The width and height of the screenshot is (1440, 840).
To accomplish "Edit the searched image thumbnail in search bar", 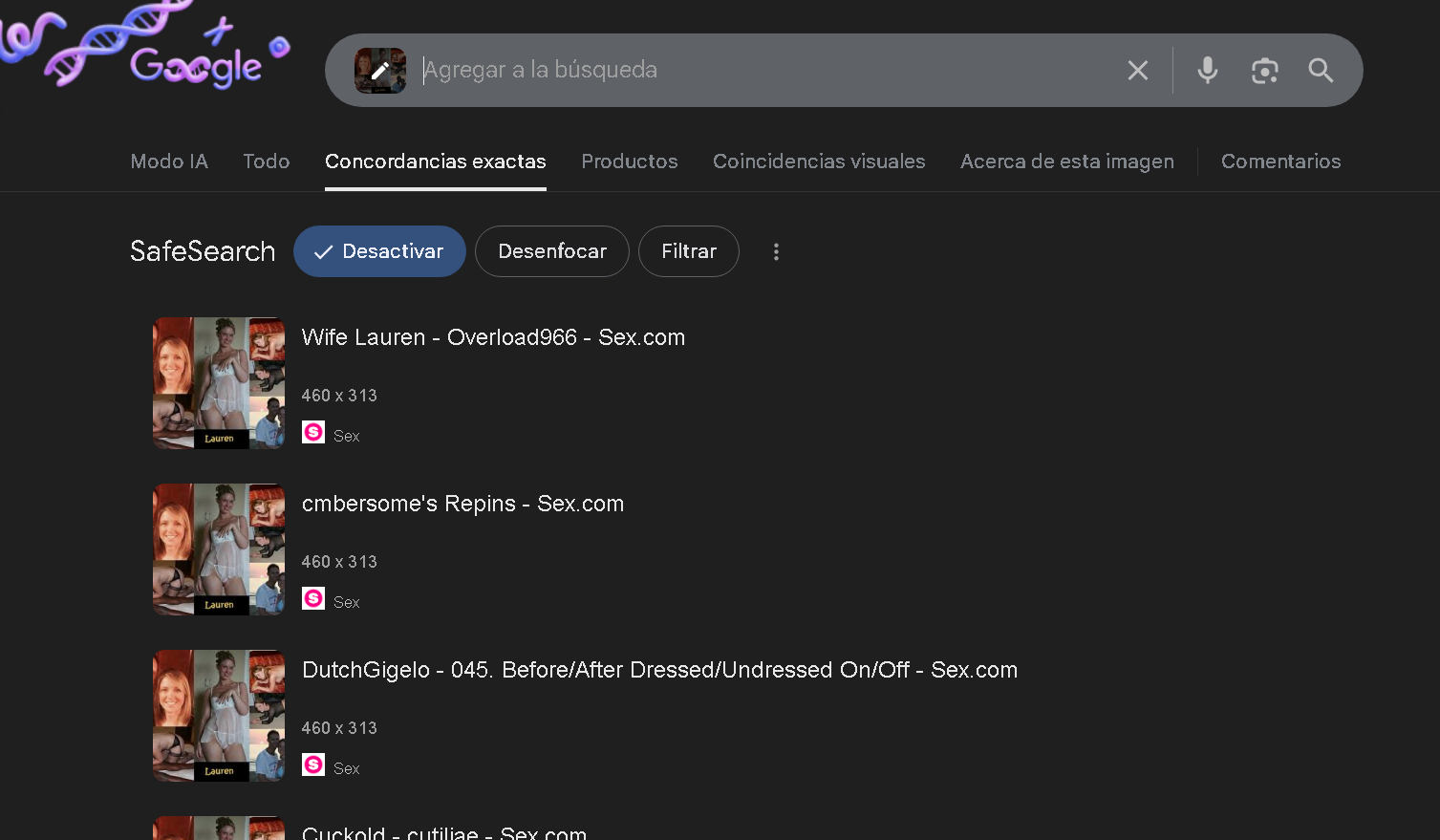I will (380, 71).
